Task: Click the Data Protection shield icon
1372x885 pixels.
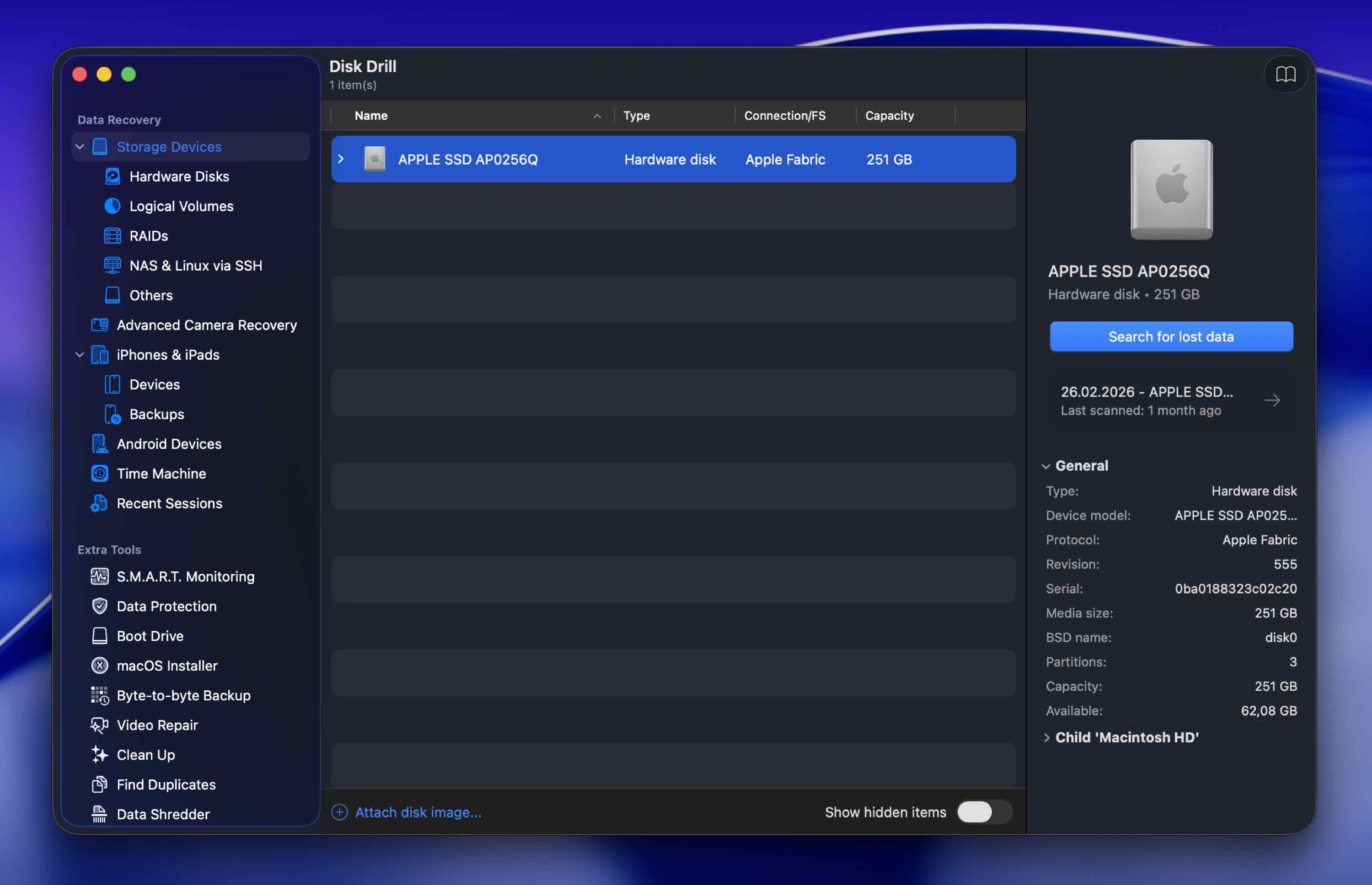Action: [99, 606]
